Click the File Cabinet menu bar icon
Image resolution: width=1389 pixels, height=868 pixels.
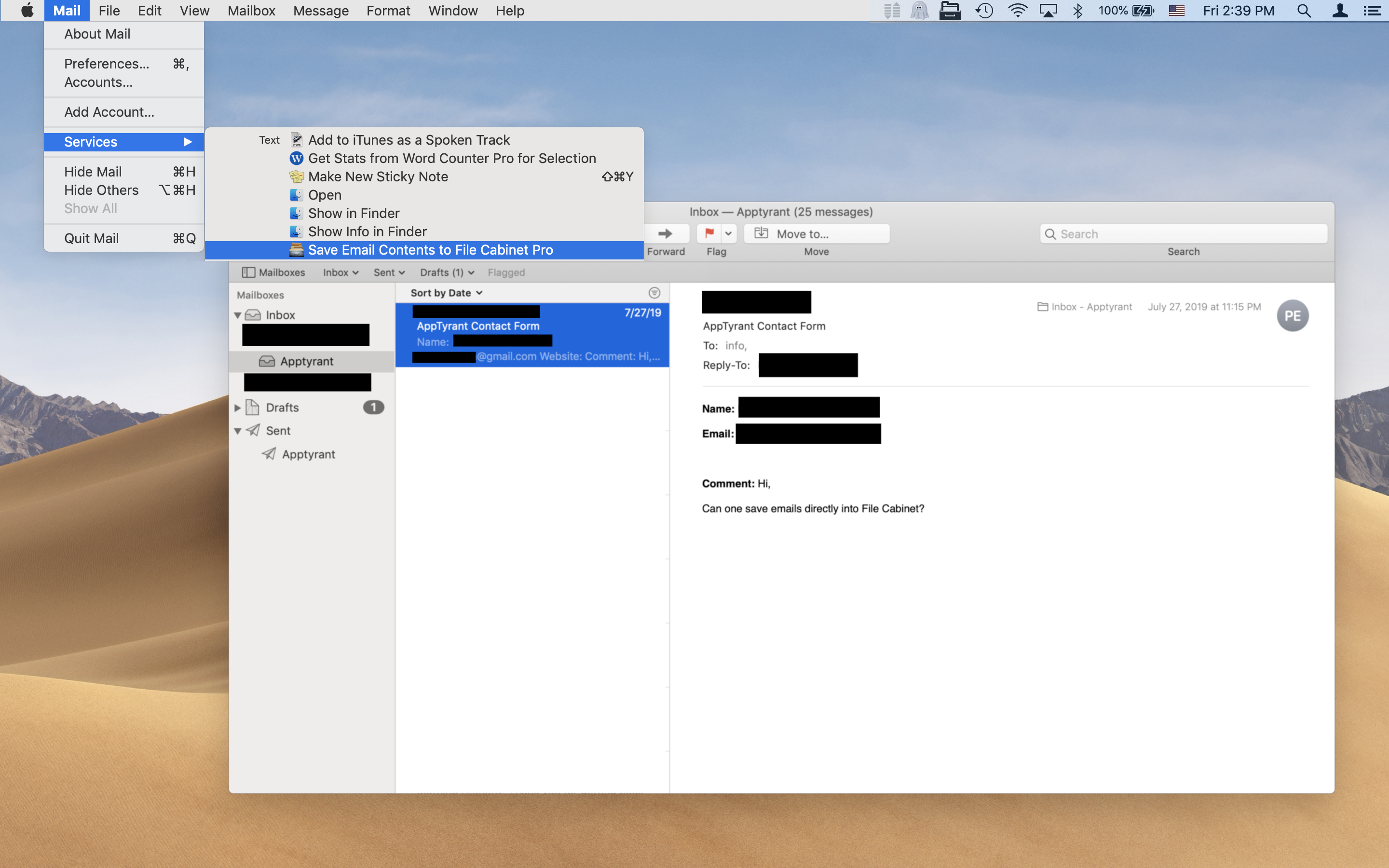coord(950,10)
